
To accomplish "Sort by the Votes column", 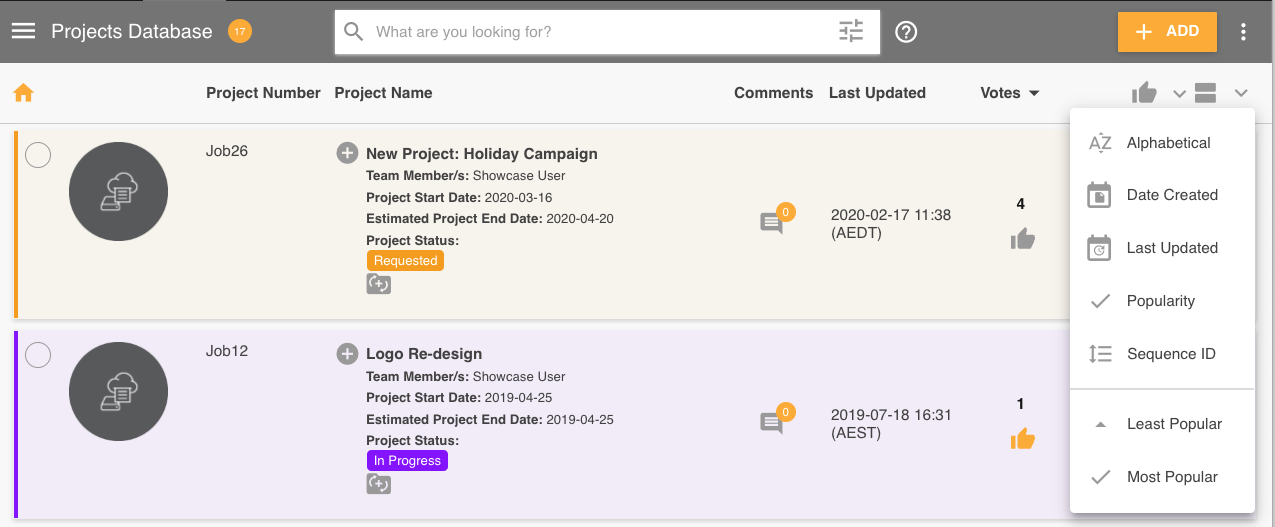I will click(x=1009, y=93).
